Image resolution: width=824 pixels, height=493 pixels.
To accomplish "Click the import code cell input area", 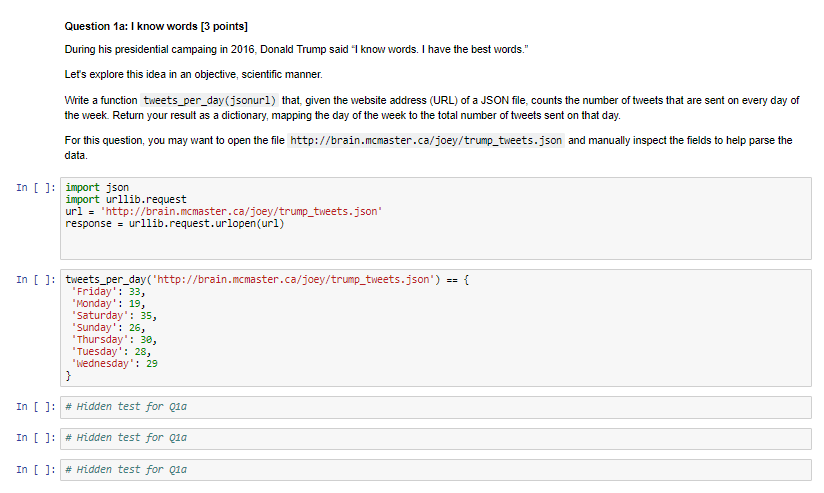I will click(436, 218).
